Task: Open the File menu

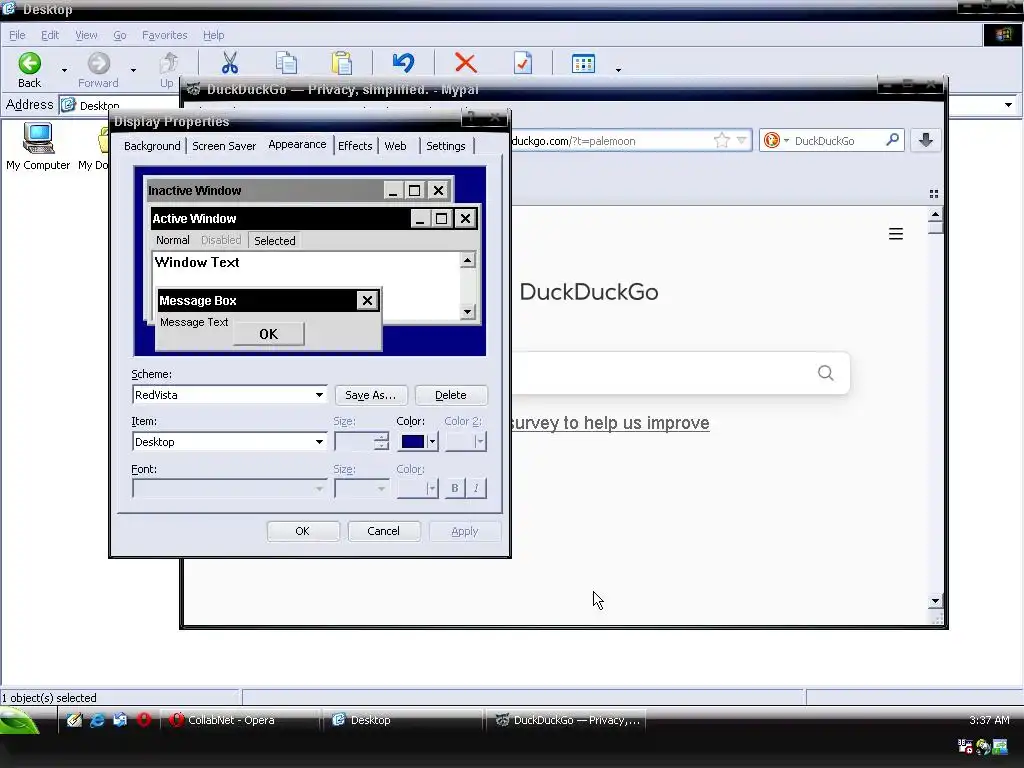Action: [x=17, y=35]
